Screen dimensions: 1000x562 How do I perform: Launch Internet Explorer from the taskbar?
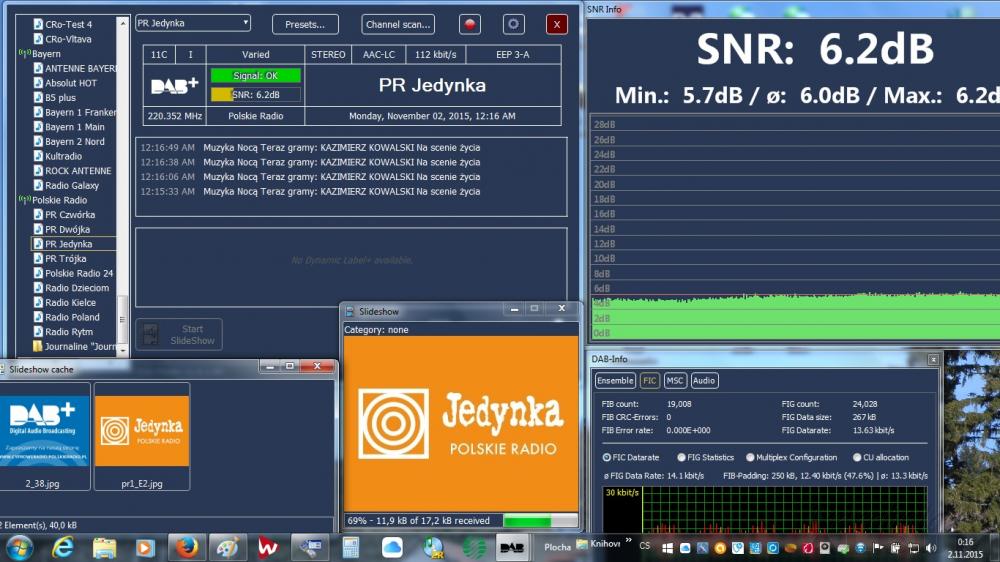[62, 548]
